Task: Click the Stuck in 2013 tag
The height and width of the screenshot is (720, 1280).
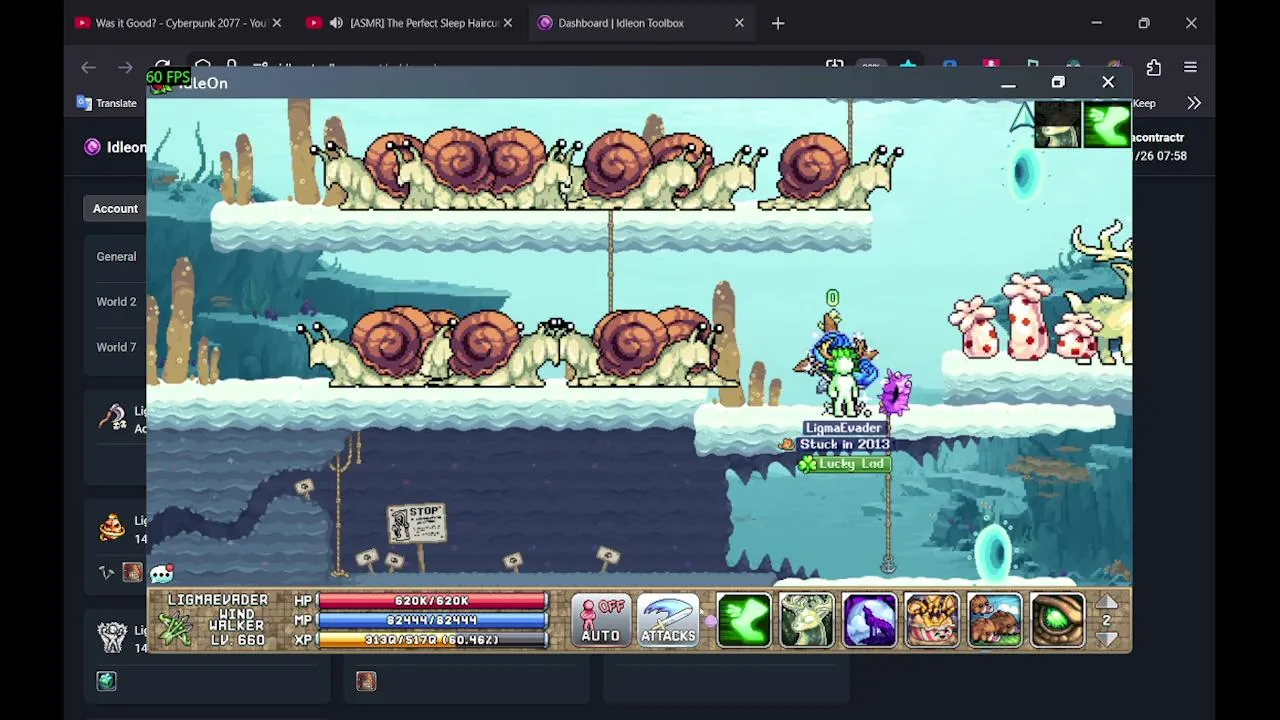Action: (844, 445)
